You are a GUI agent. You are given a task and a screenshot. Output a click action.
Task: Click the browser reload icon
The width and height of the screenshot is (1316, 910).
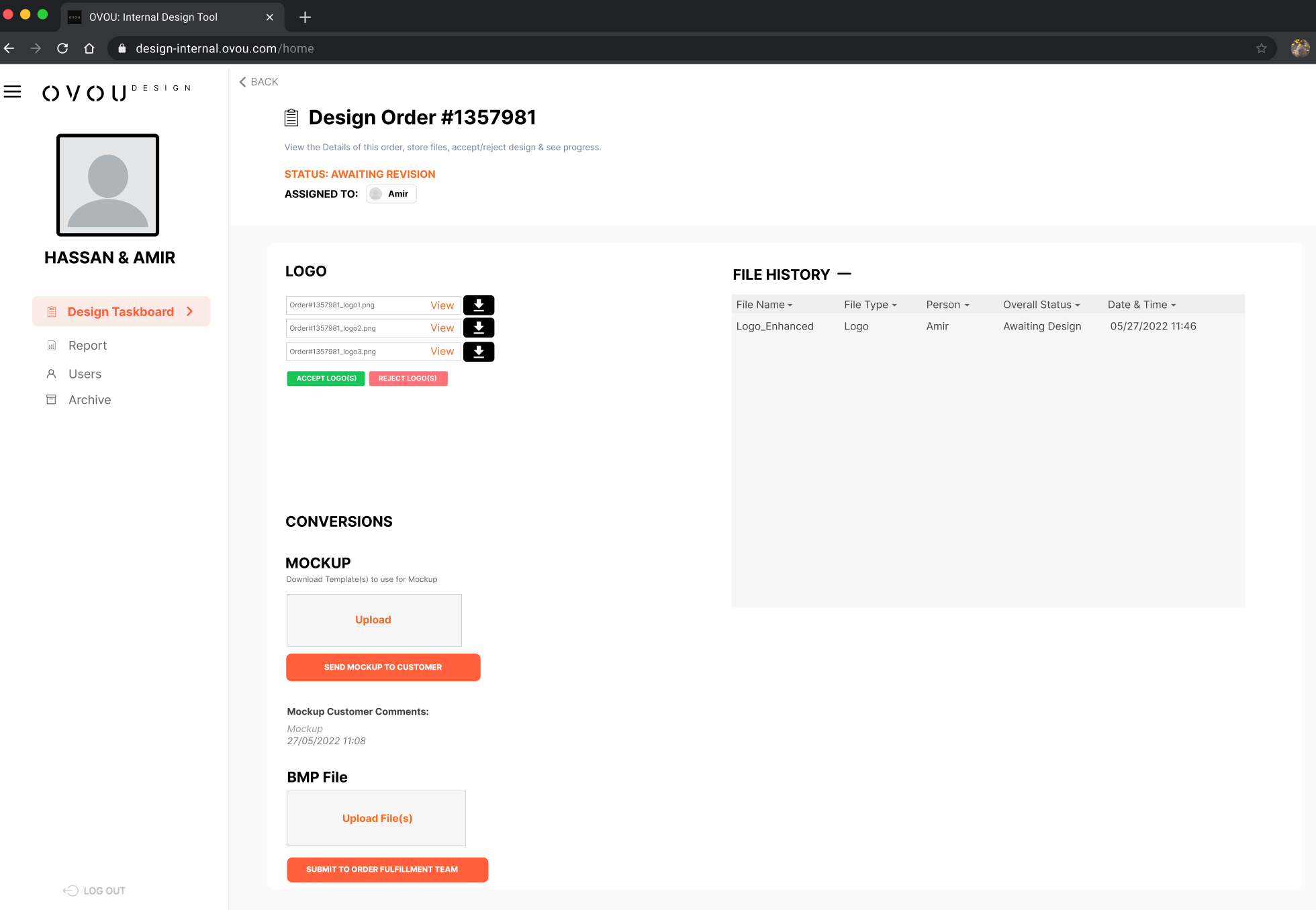pos(62,48)
